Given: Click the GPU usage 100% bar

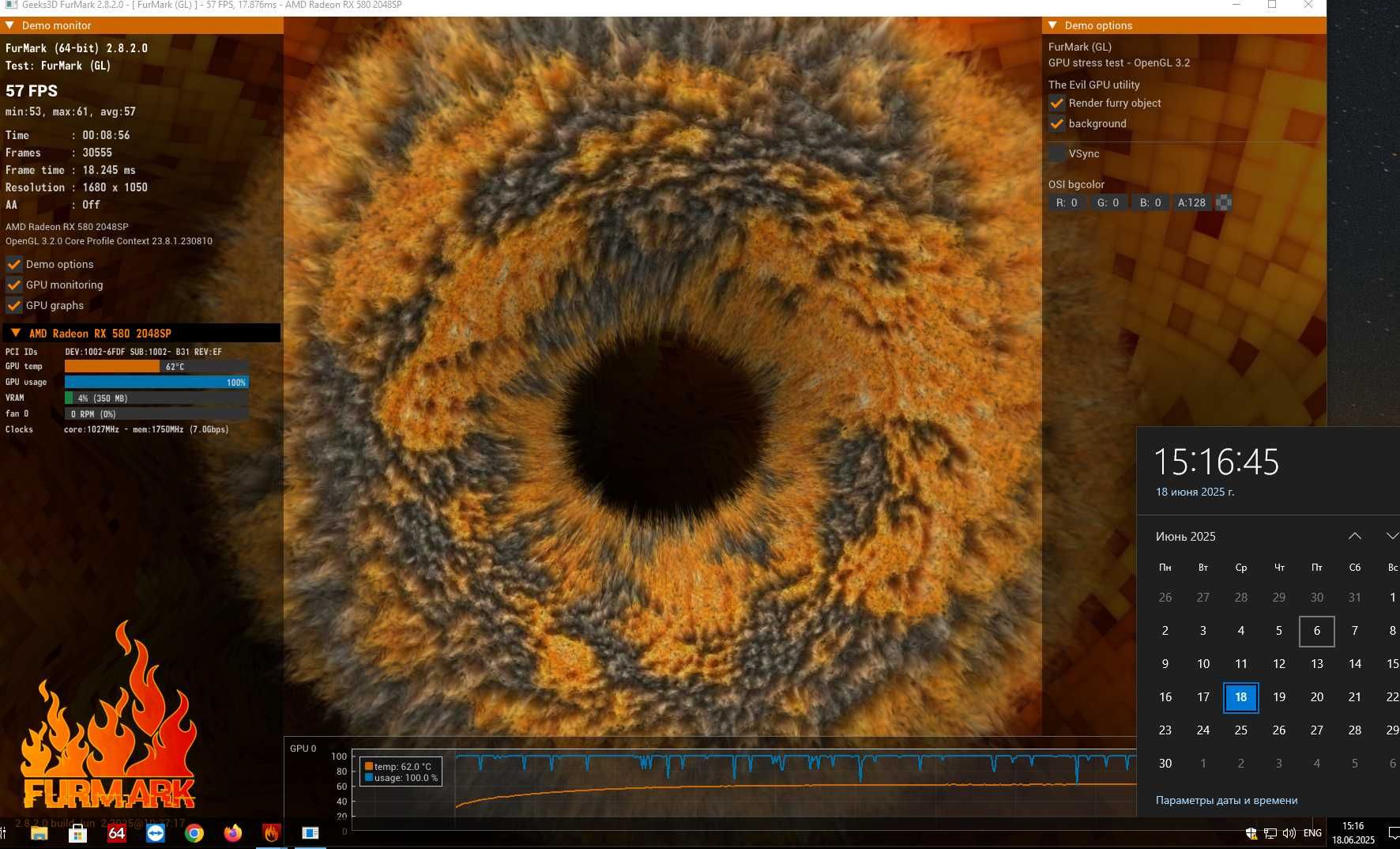Looking at the screenshot, I should click(x=156, y=383).
